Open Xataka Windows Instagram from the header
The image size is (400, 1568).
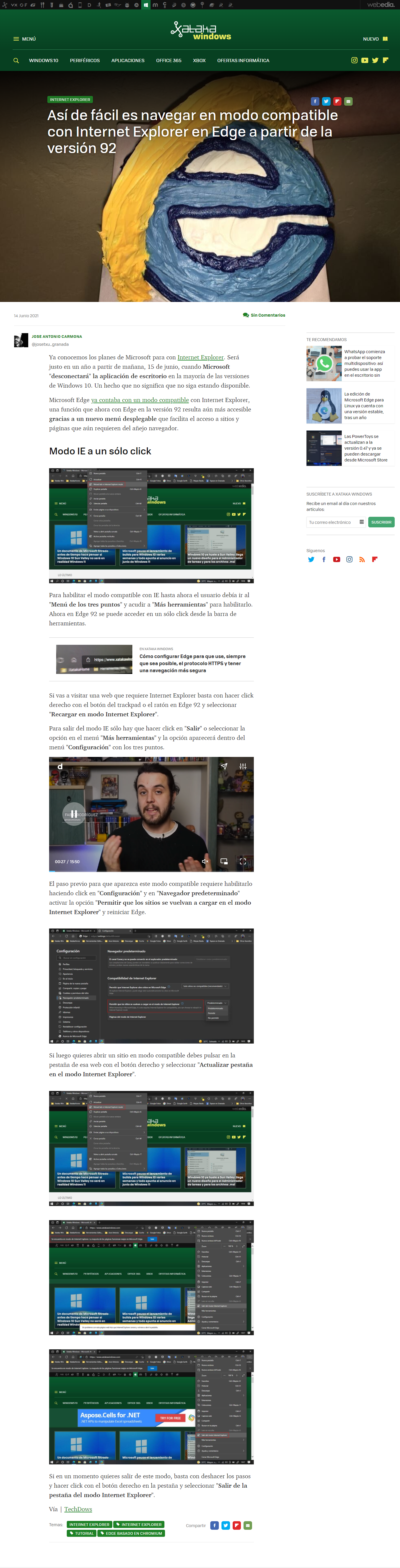[354, 60]
